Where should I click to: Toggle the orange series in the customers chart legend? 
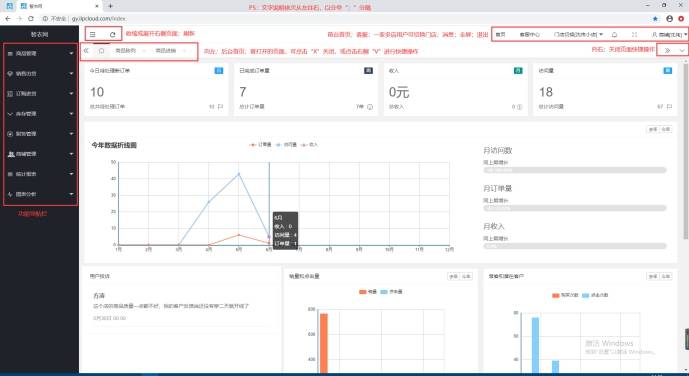[x=566, y=295]
